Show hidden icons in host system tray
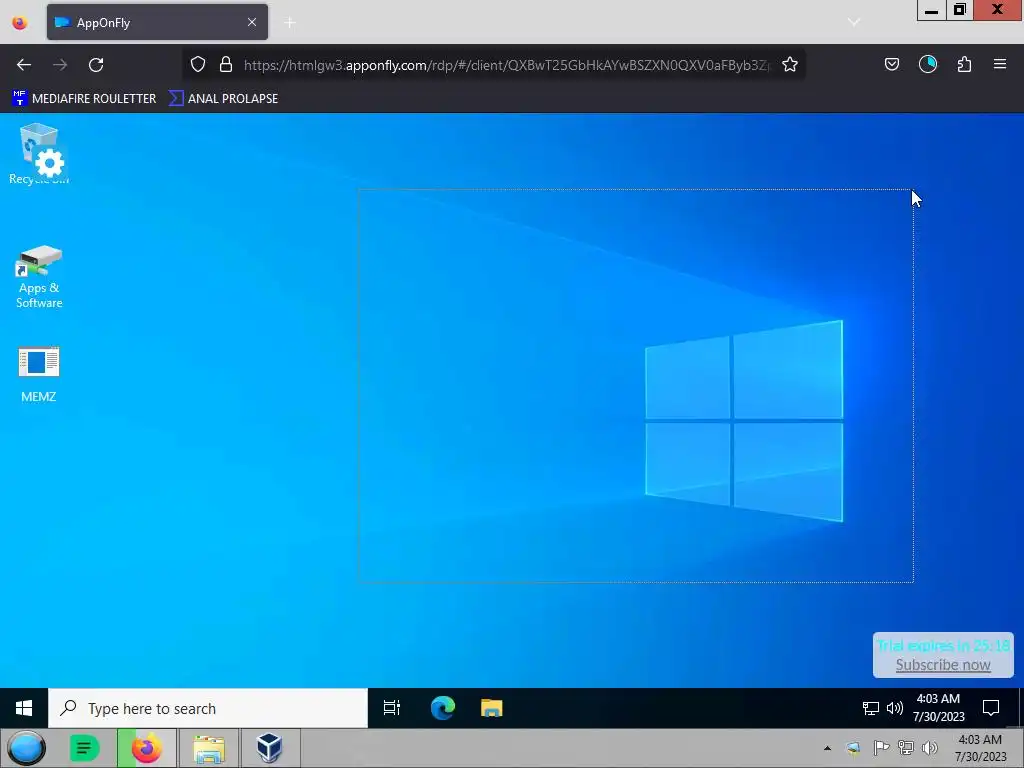 [x=827, y=748]
